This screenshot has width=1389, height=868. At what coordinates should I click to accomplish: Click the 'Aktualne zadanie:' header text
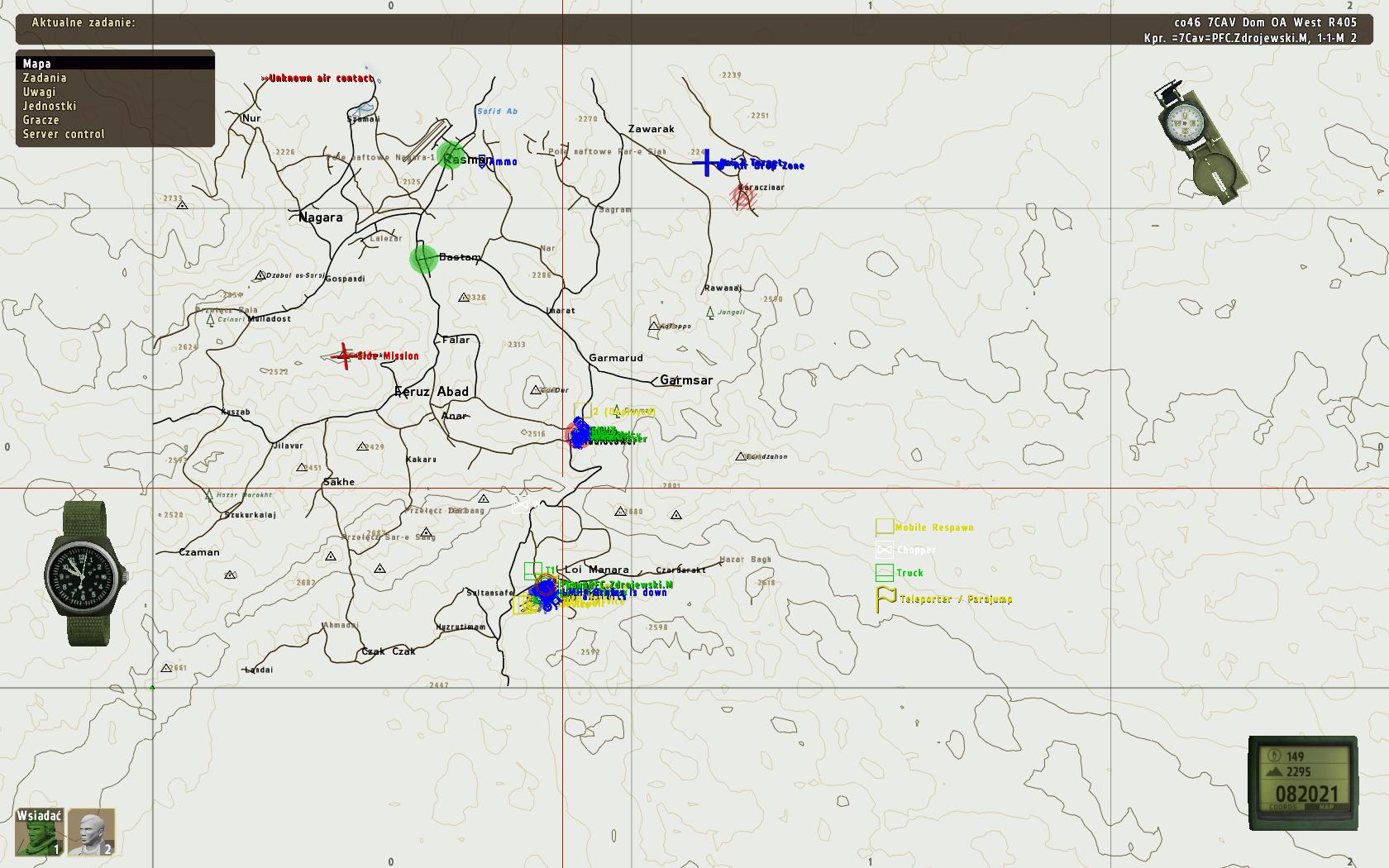(84, 22)
